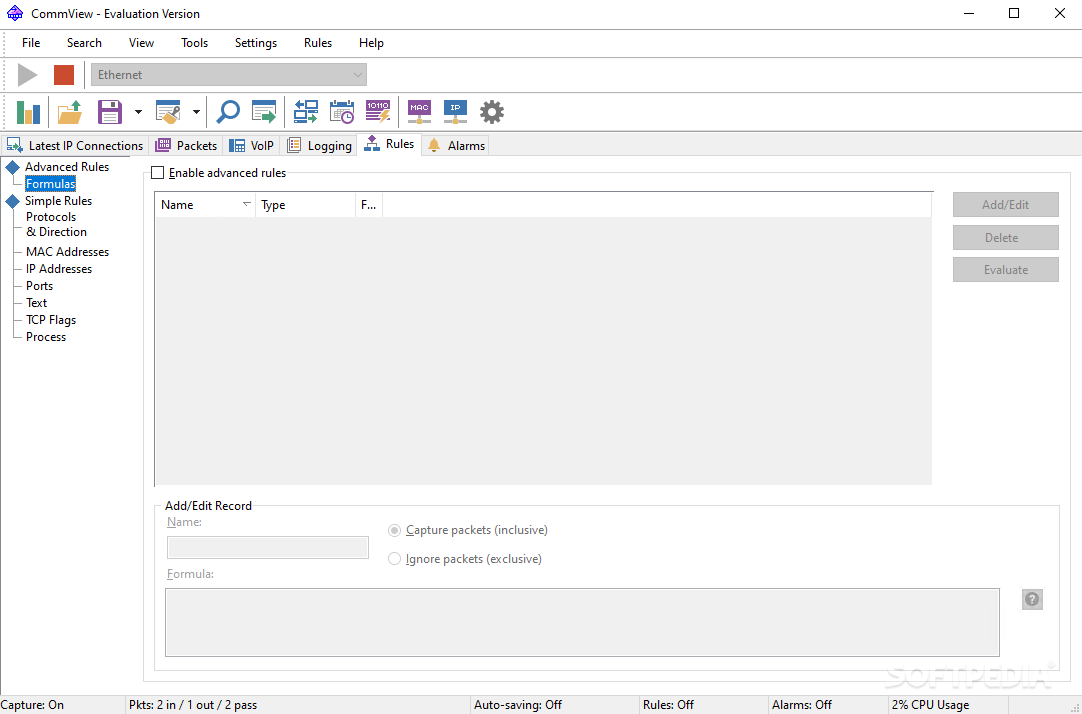Start capture with the play button
Screen dimensions: 1082x714
[x=28, y=75]
